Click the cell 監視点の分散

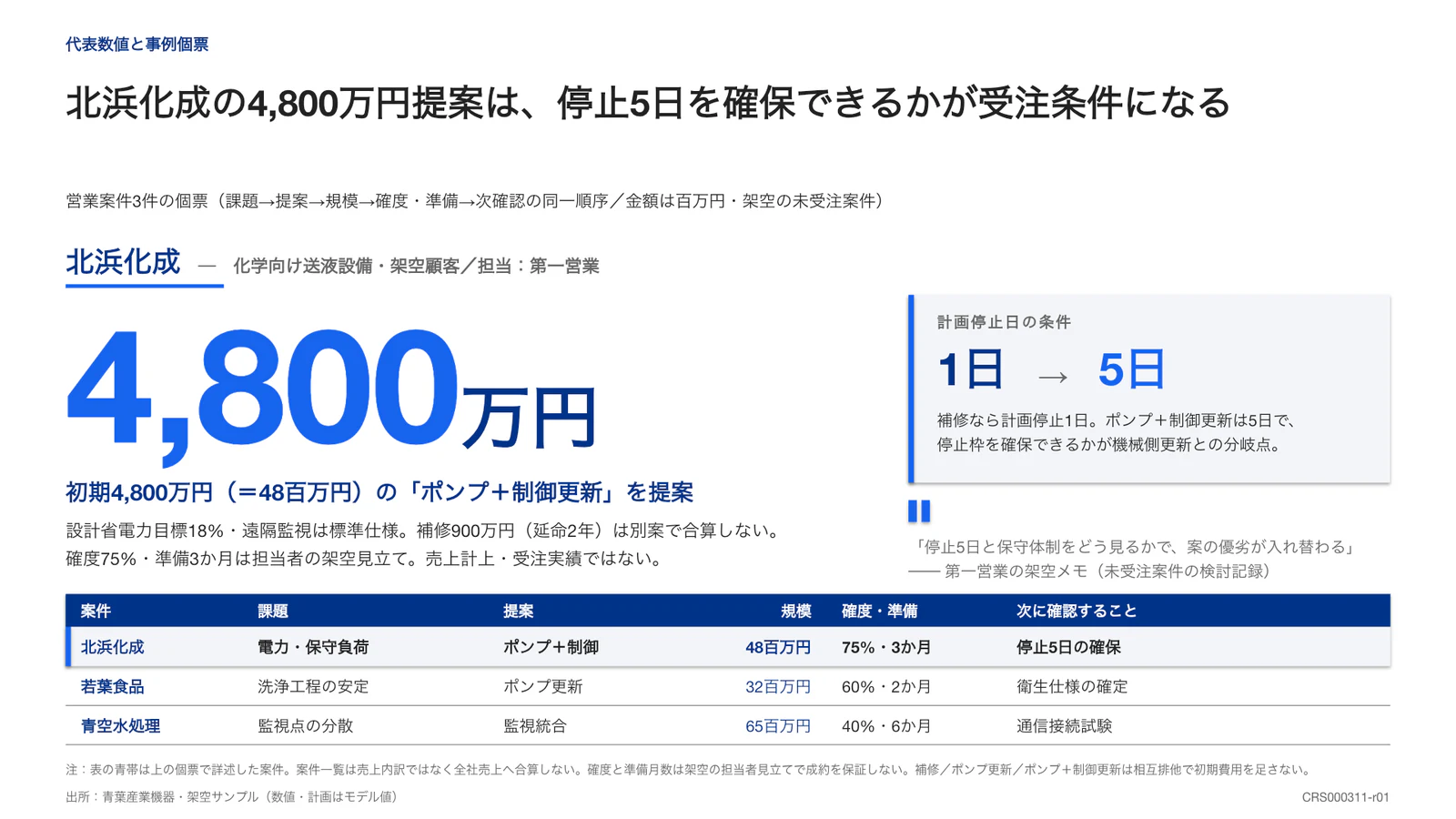[x=305, y=726]
